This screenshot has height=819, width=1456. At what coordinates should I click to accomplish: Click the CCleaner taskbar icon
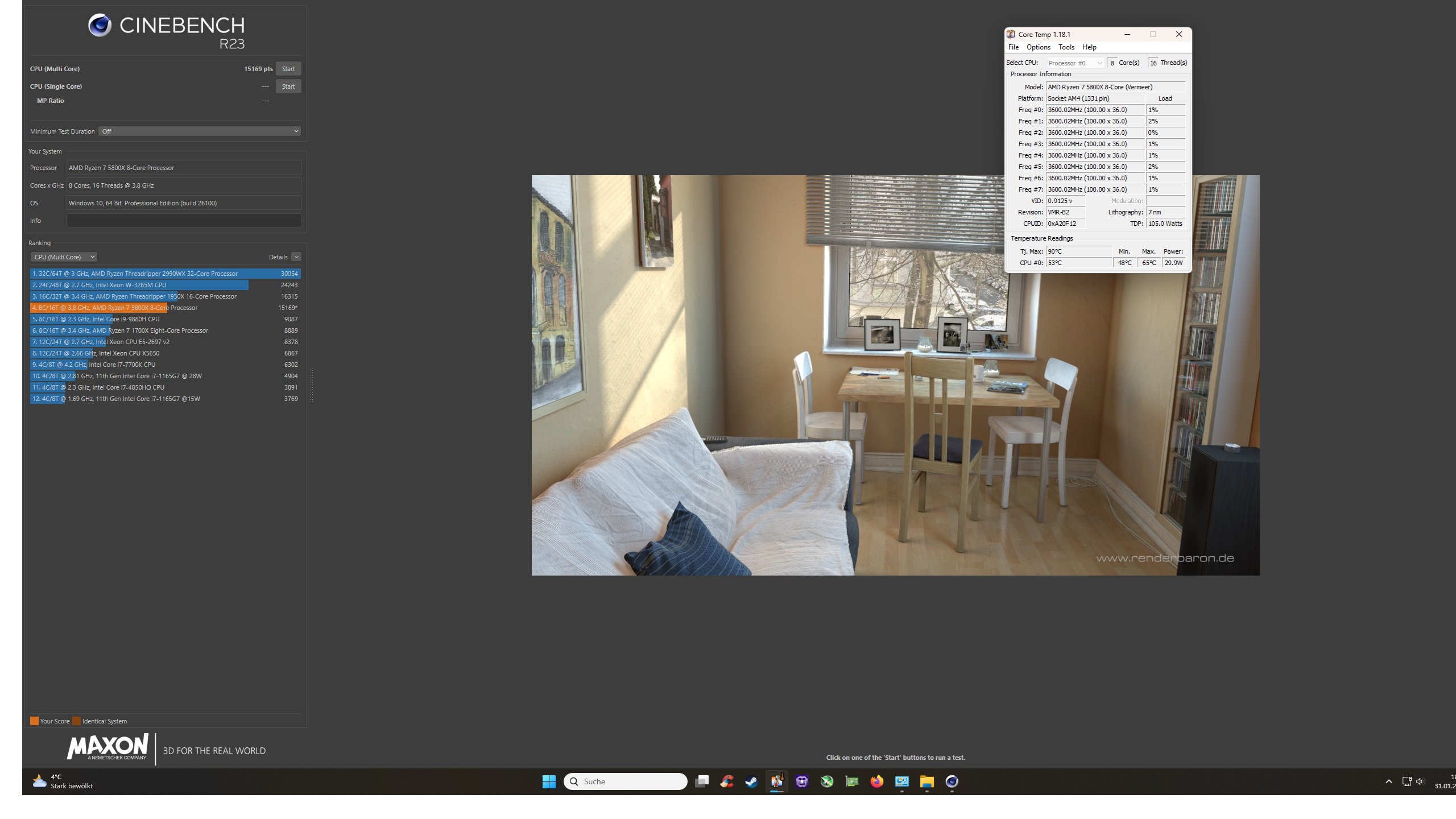(726, 781)
